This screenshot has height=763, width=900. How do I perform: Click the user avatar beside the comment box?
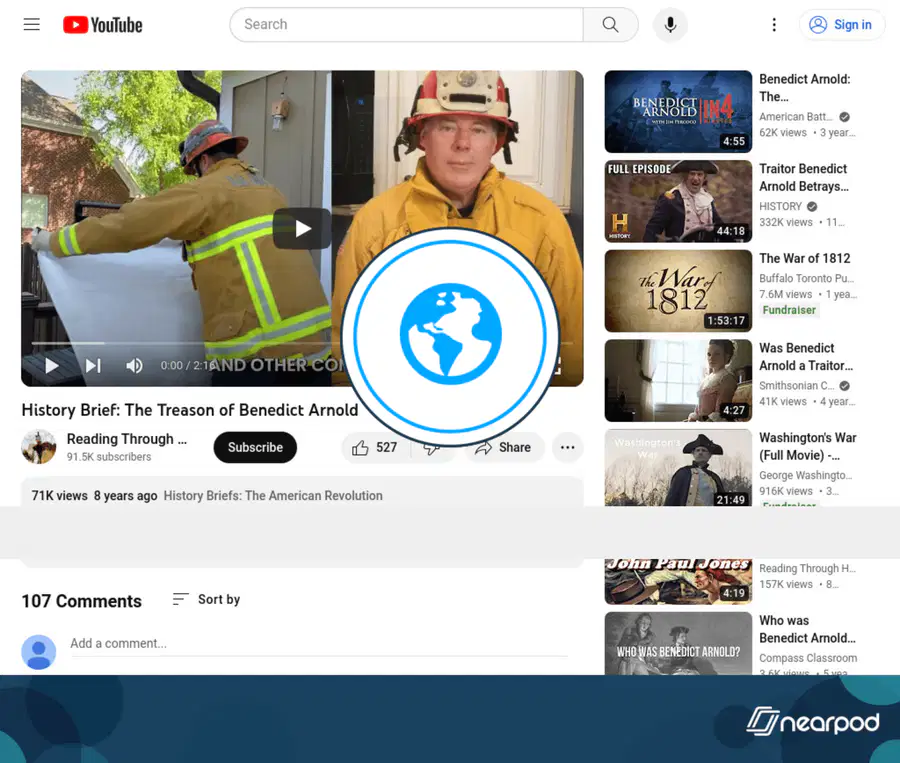[39, 652]
